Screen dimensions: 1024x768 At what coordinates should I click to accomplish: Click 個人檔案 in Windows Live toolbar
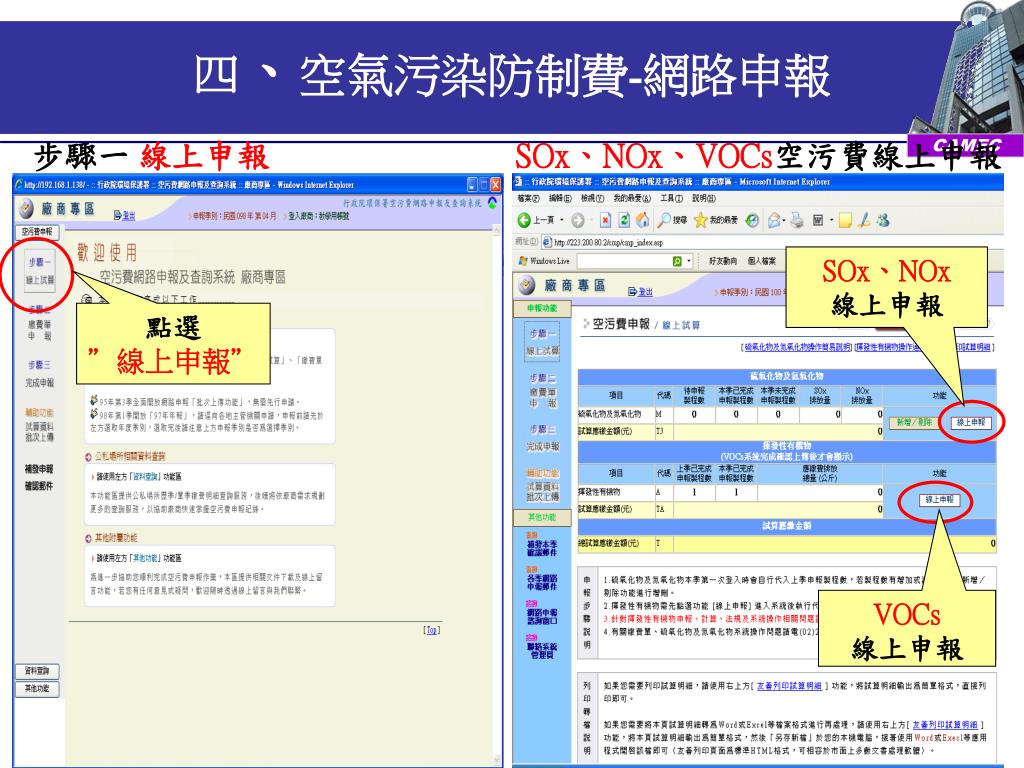pyautogui.click(x=761, y=261)
